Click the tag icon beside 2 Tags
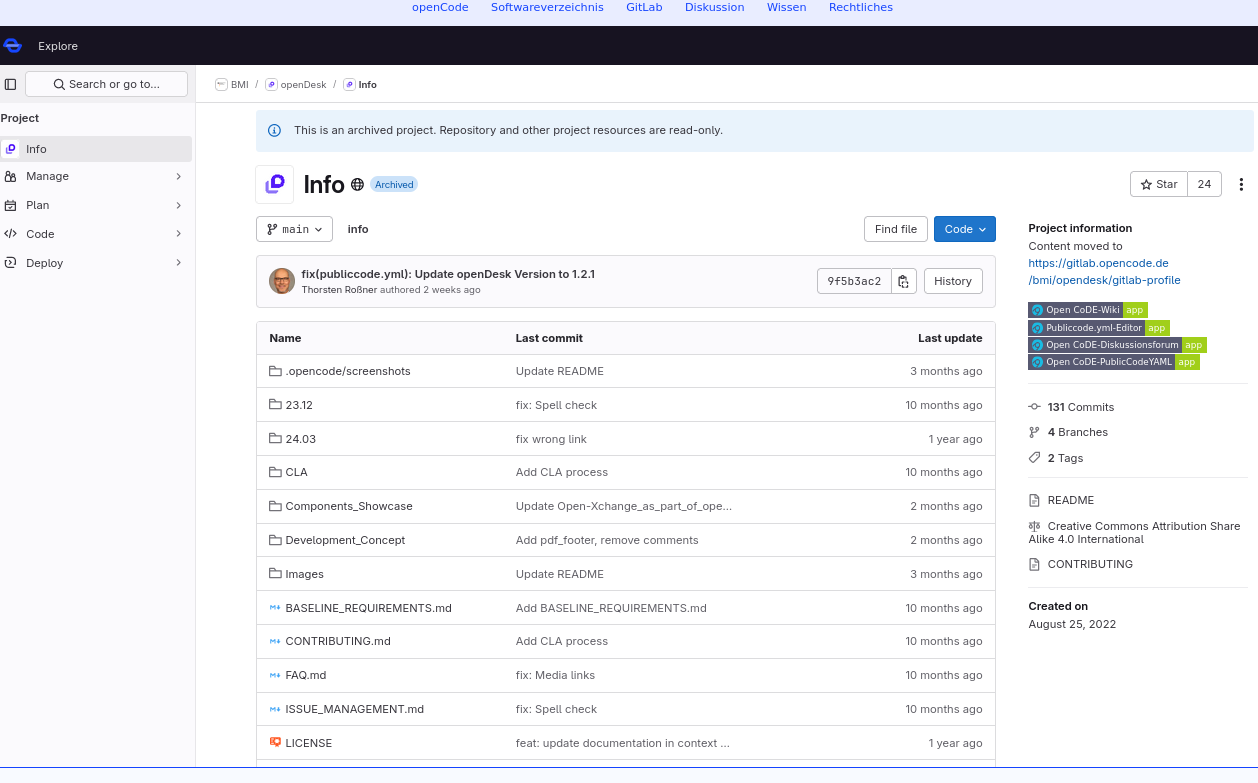 [x=1035, y=458]
